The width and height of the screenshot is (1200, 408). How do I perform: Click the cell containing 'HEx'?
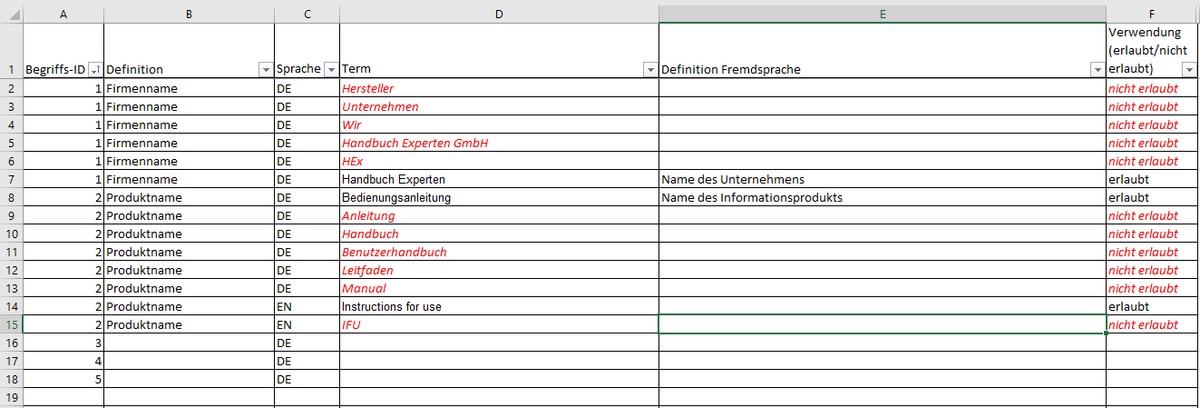499,161
